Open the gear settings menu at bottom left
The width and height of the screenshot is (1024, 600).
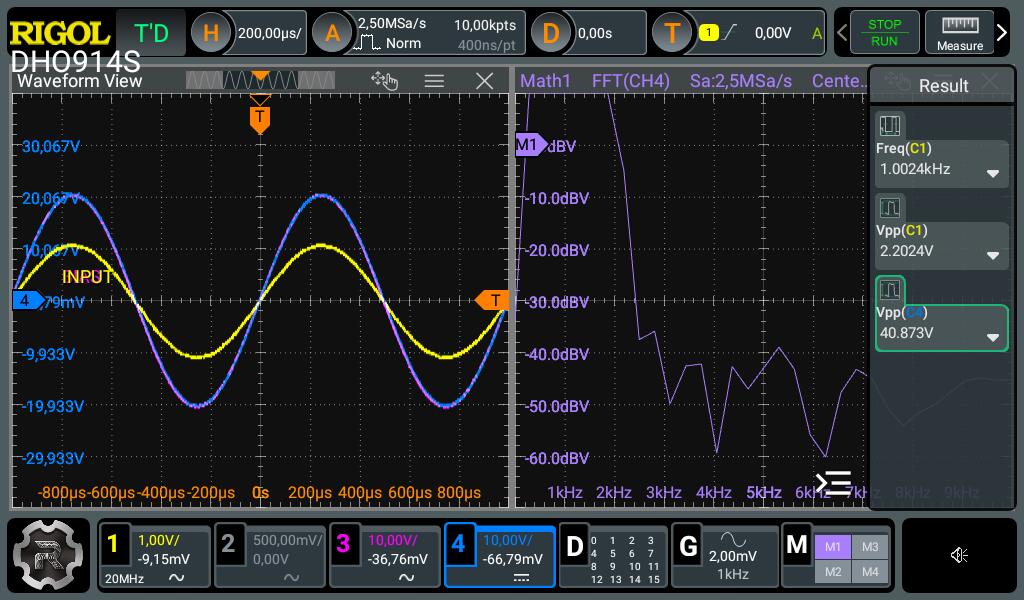[x=48, y=555]
